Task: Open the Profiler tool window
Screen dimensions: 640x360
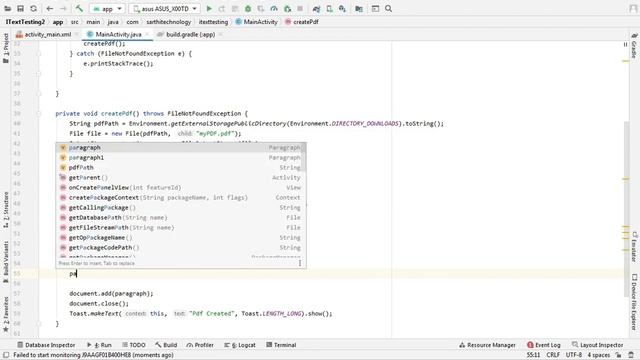Action: click(x=200, y=345)
